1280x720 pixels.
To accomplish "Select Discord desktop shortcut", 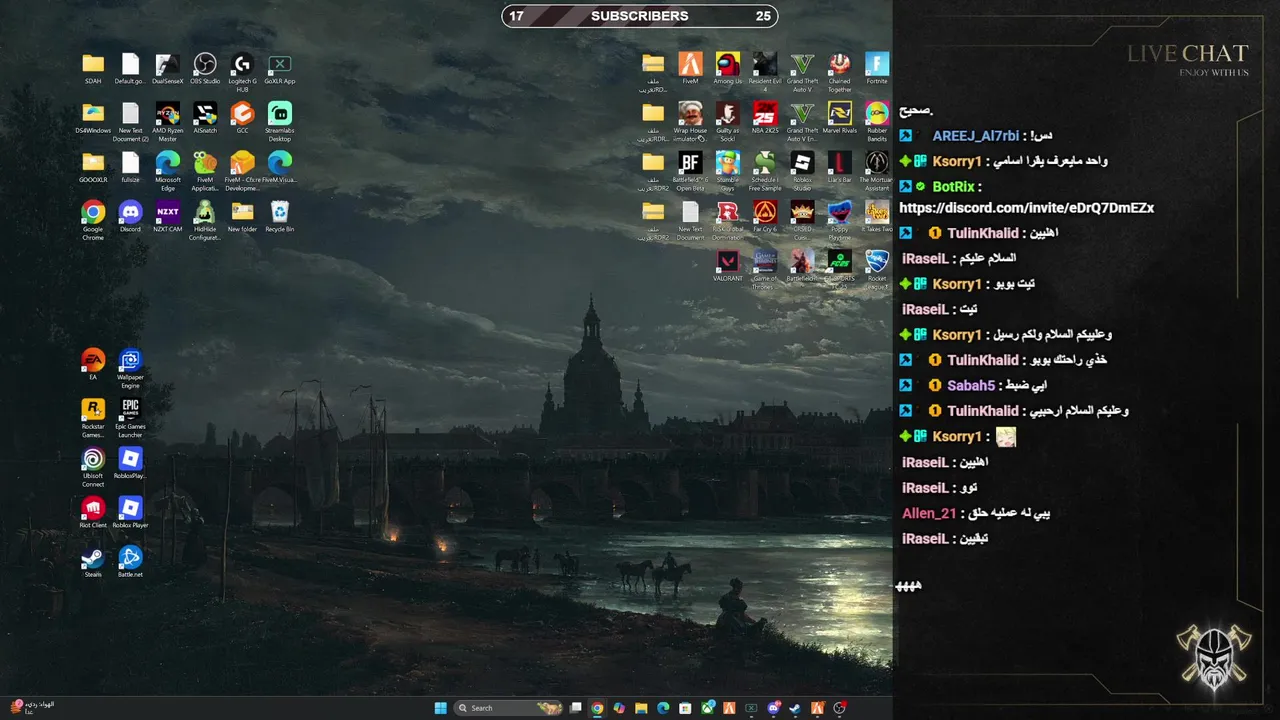I will 130,216.
